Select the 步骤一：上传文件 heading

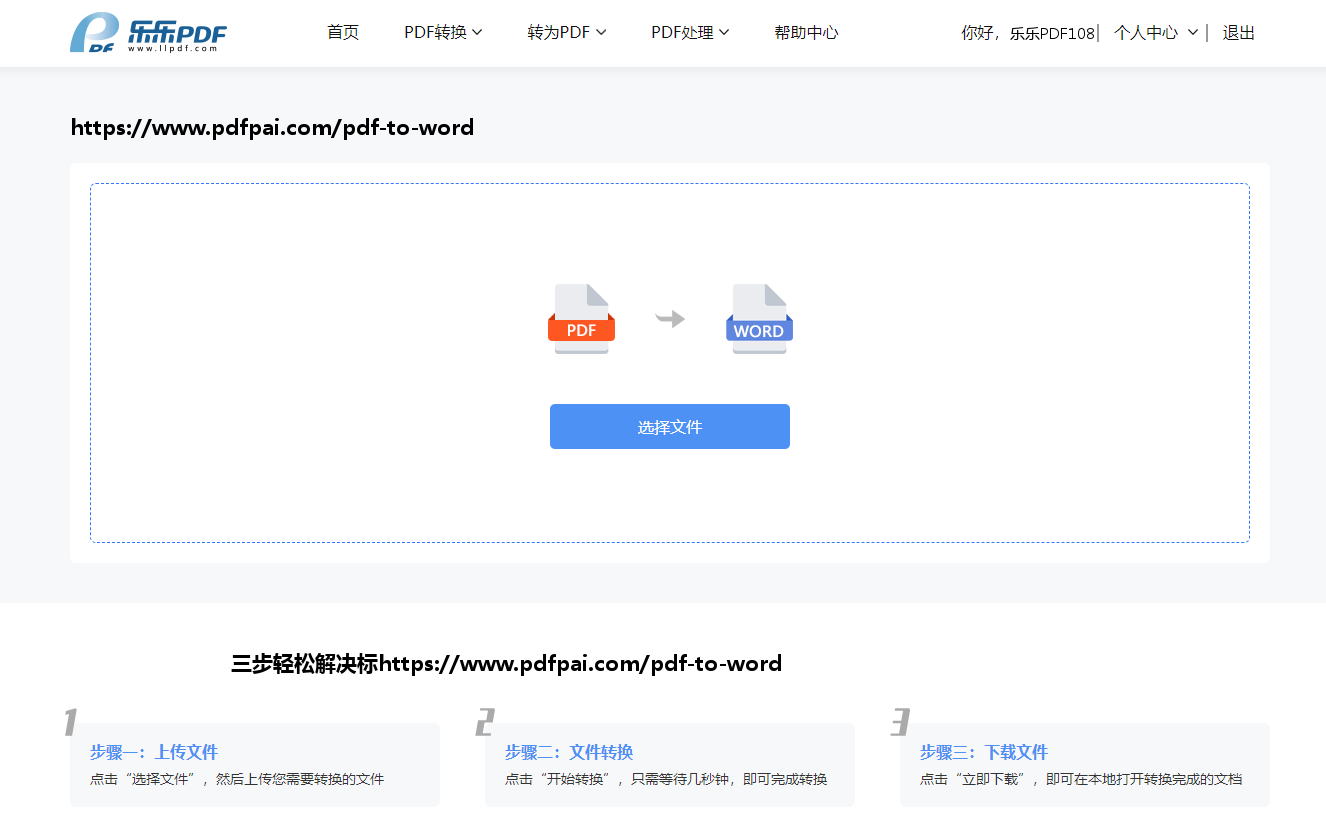154,752
